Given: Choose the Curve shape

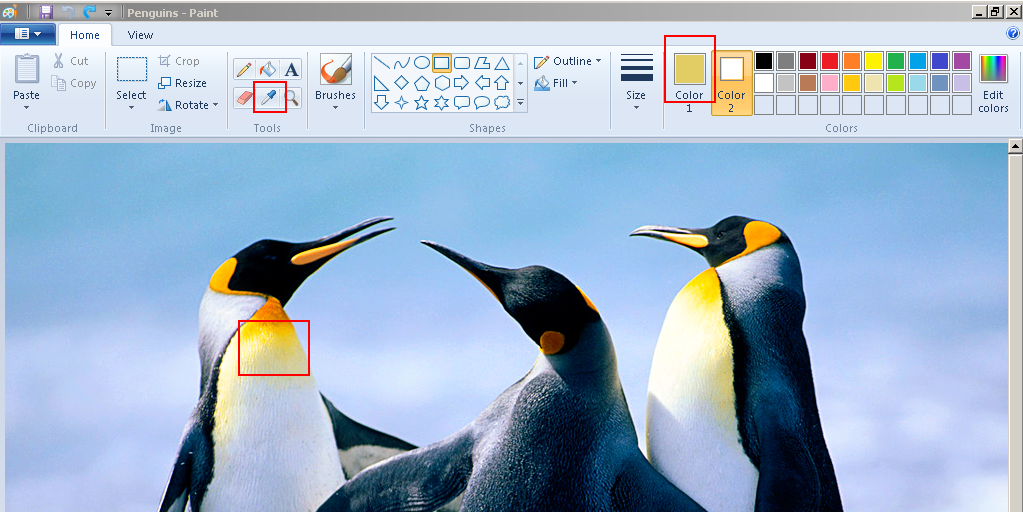Looking at the screenshot, I should tap(402, 63).
